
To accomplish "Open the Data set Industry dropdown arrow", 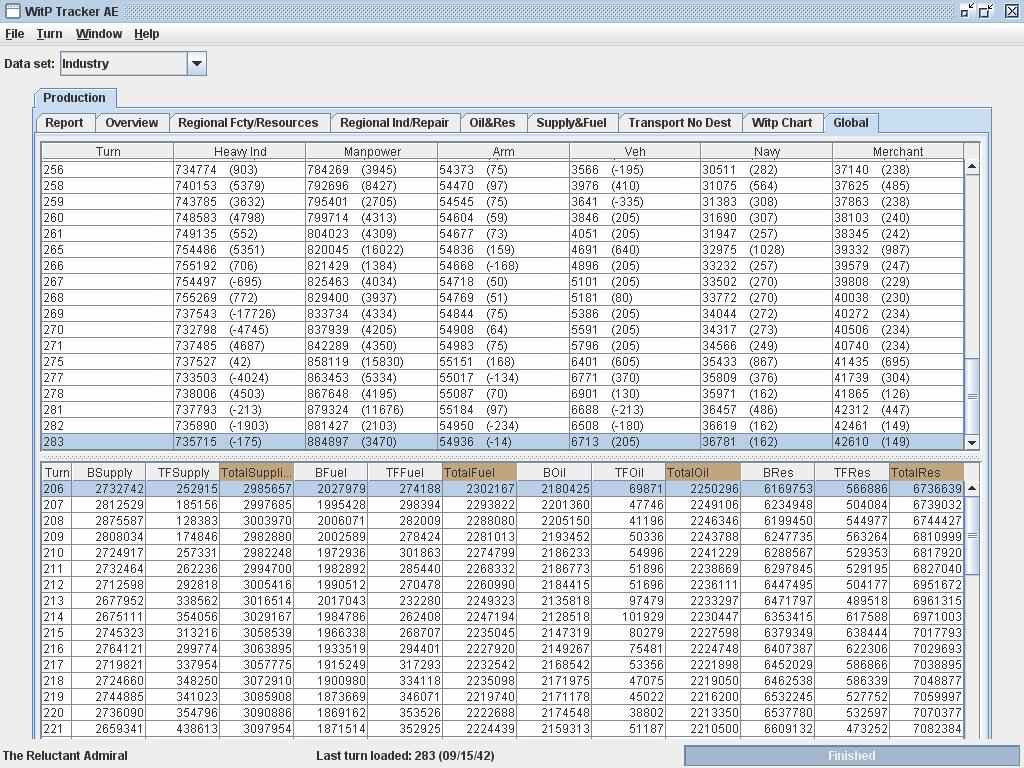I will pos(197,63).
